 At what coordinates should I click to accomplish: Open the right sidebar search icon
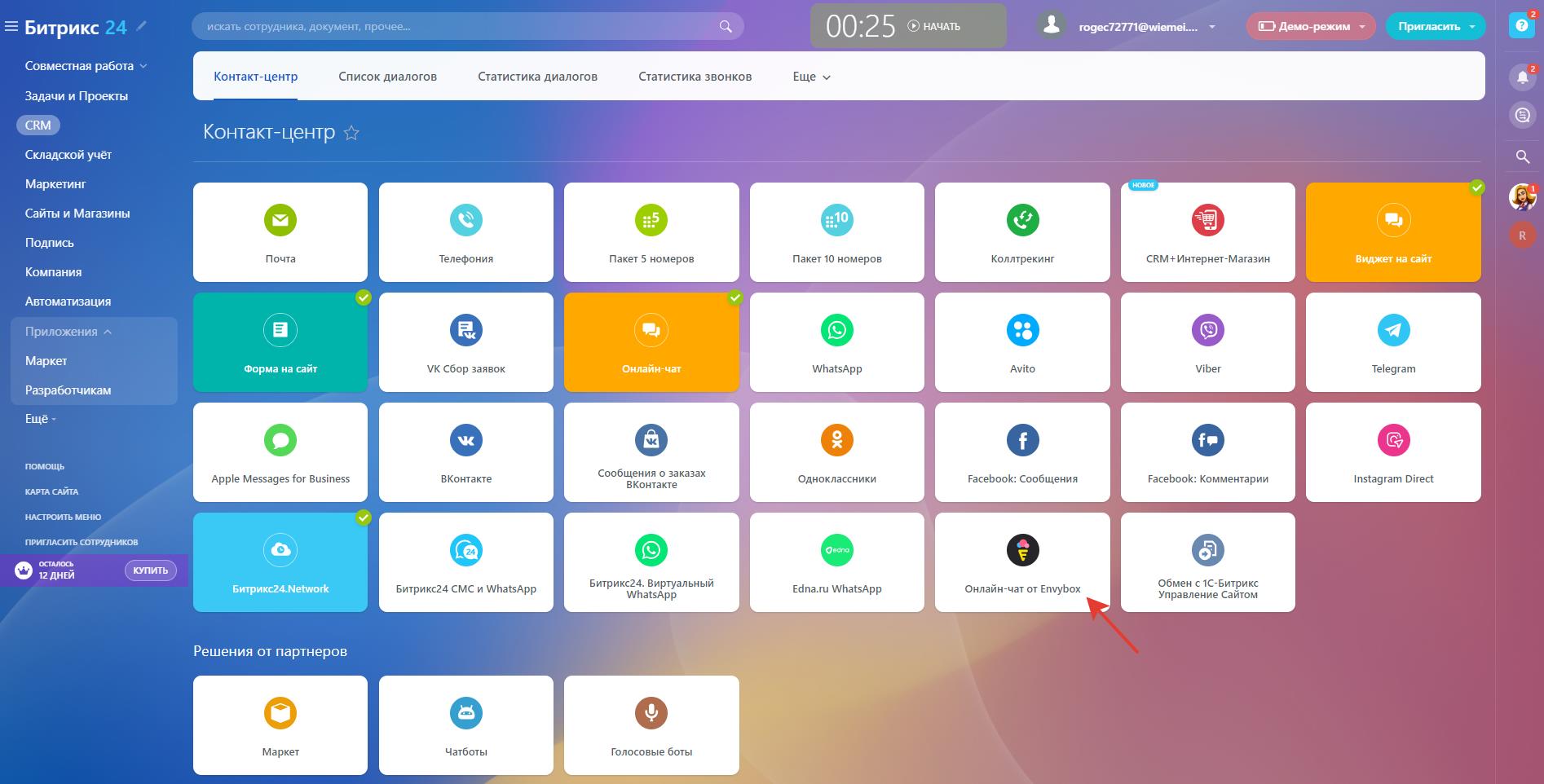[1522, 156]
